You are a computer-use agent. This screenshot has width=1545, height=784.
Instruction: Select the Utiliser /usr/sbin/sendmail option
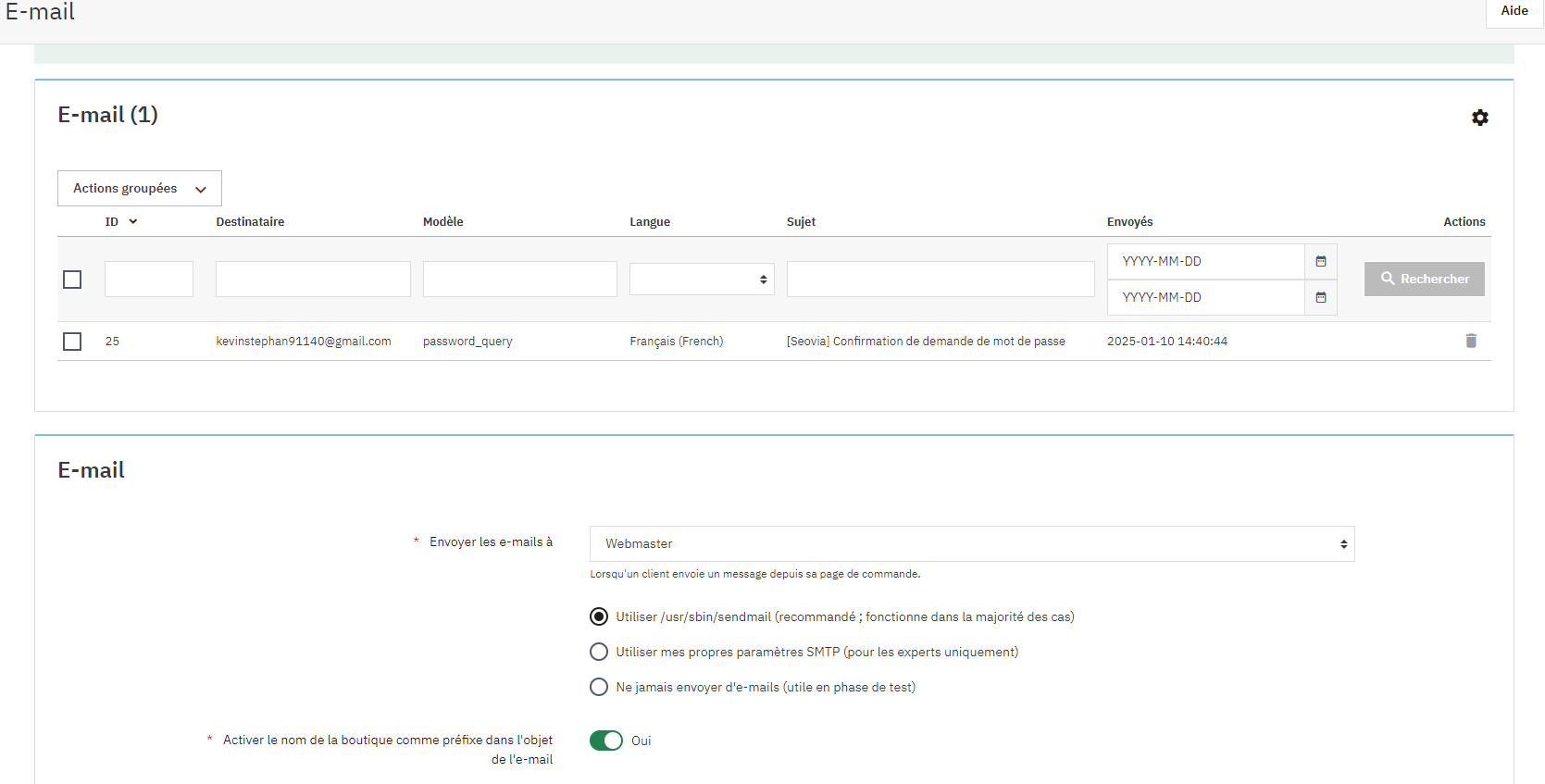599,616
